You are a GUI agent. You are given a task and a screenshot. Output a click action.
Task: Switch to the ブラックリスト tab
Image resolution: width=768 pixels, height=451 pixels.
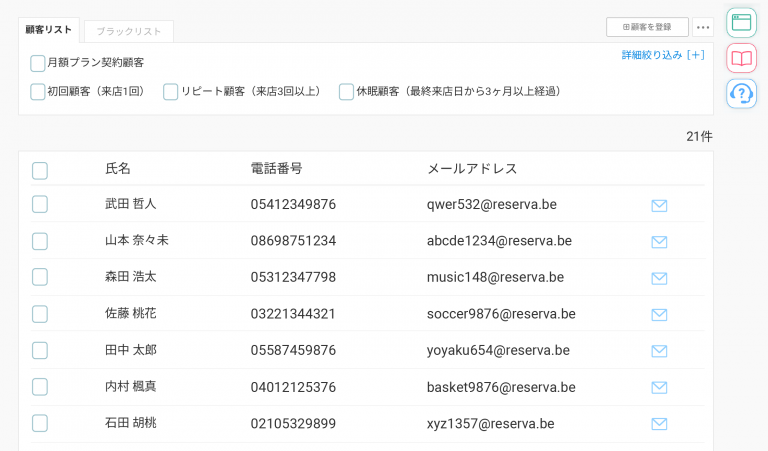[128, 31]
